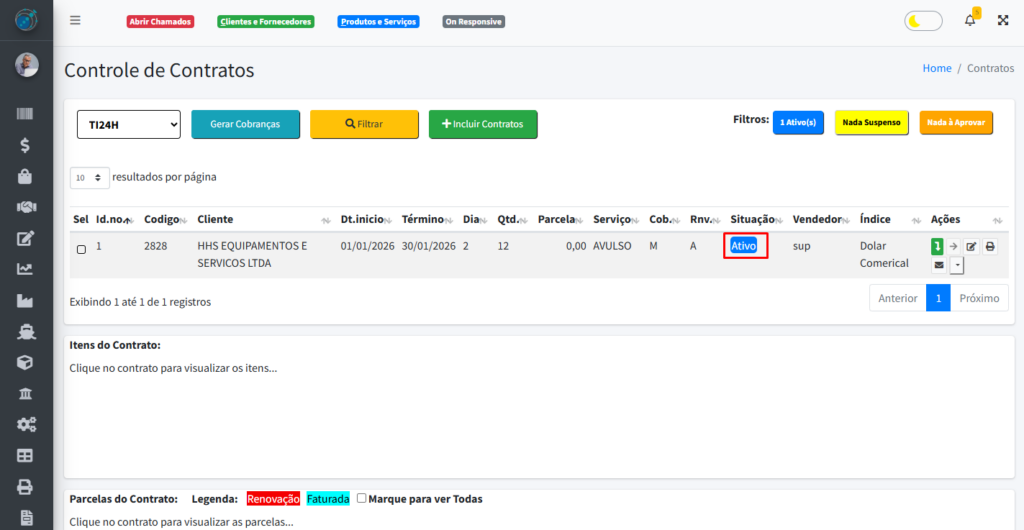Screen dimensions: 1024x530
Task: Enable Marque para ver Todas checkbox
Action: point(361,498)
